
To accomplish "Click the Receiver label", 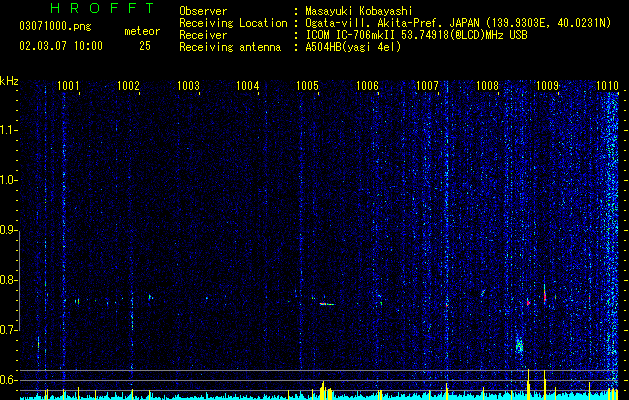I will [x=203, y=35].
